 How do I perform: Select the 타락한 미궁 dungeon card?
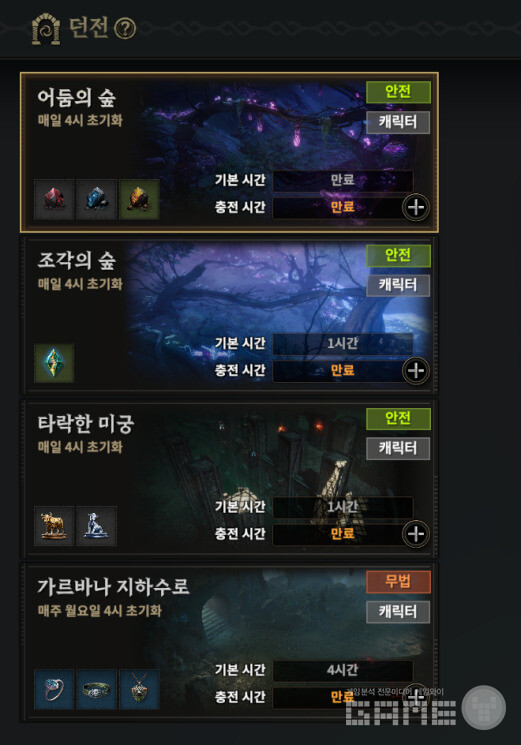click(229, 478)
